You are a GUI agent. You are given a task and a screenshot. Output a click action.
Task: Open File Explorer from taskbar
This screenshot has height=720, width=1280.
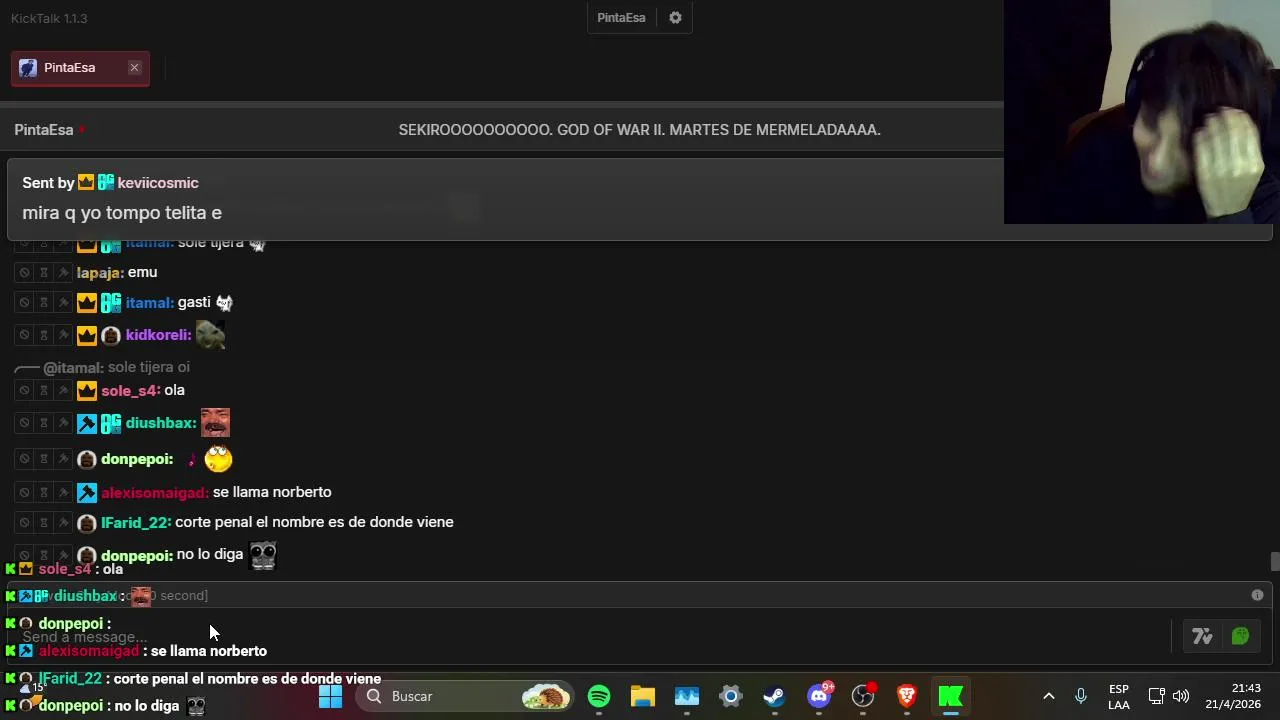click(x=643, y=696)
